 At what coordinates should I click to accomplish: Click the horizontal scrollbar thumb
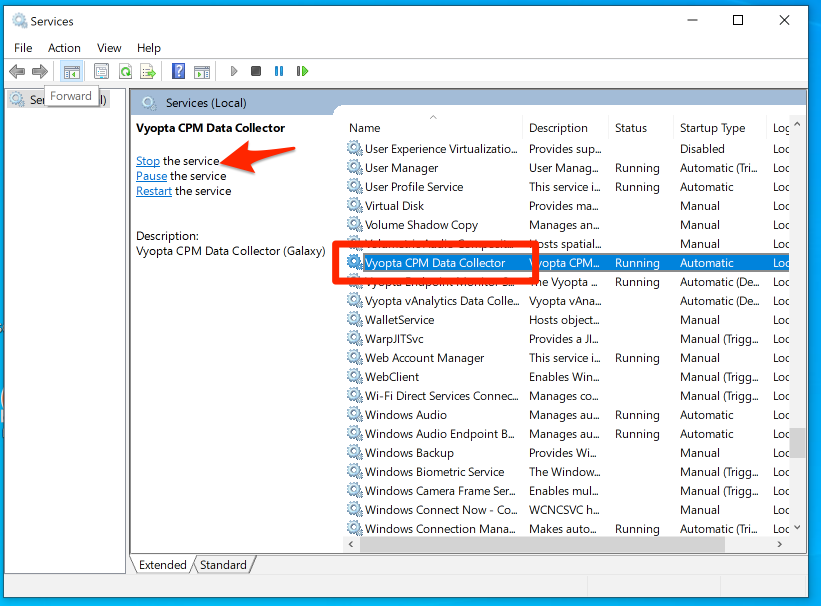(542, 544)
